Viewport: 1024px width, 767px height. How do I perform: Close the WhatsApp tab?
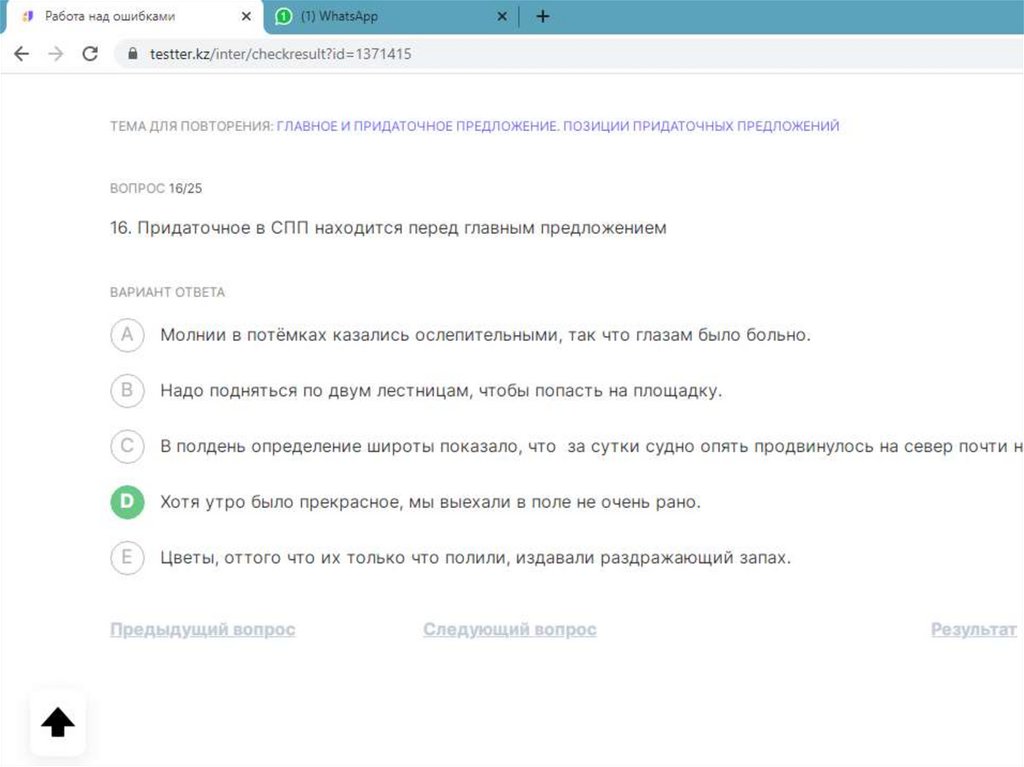pyautogui.click(x=502, y=16)
